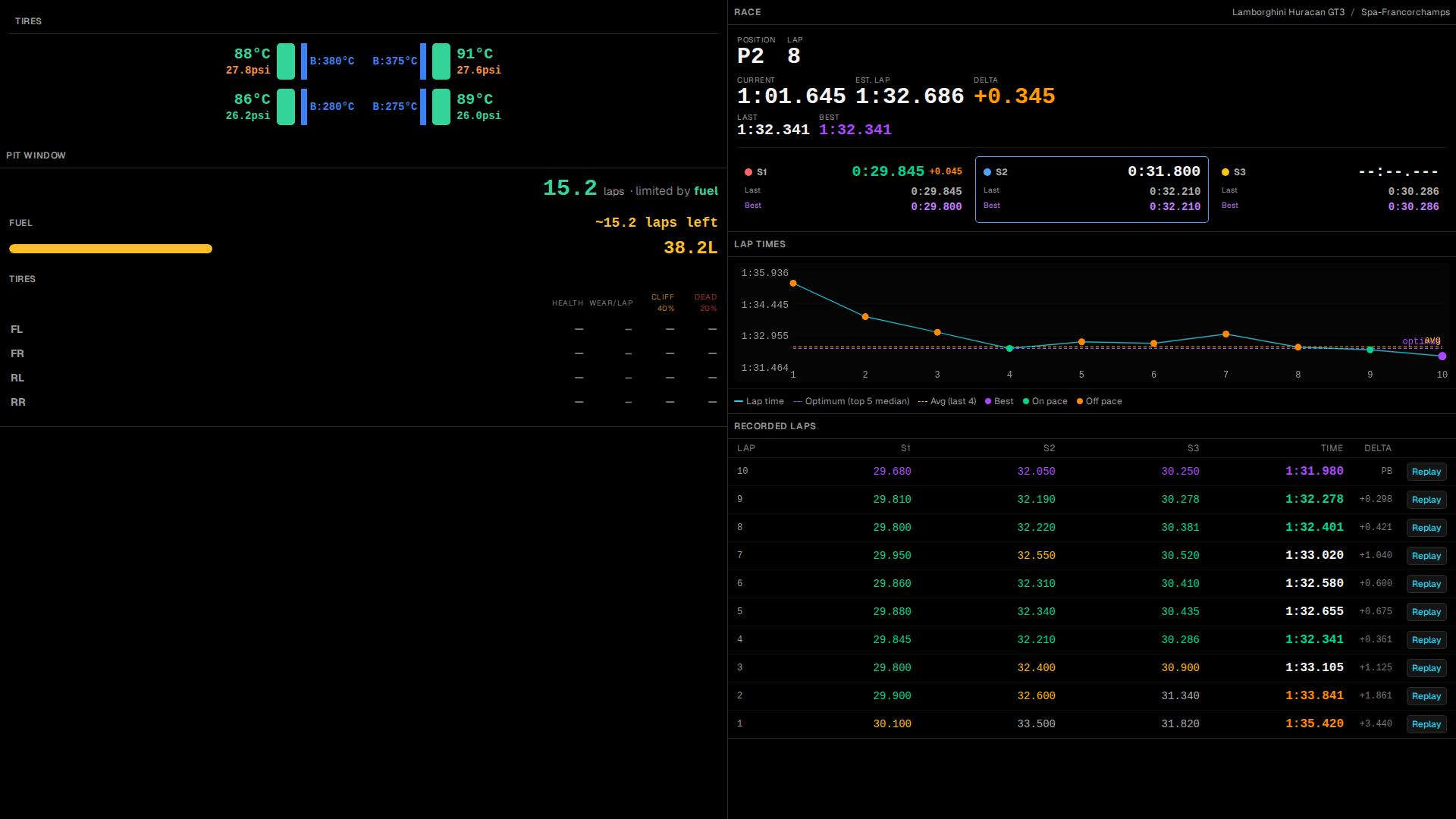Replay lap 10 personal best

[x=1426, y=472]
